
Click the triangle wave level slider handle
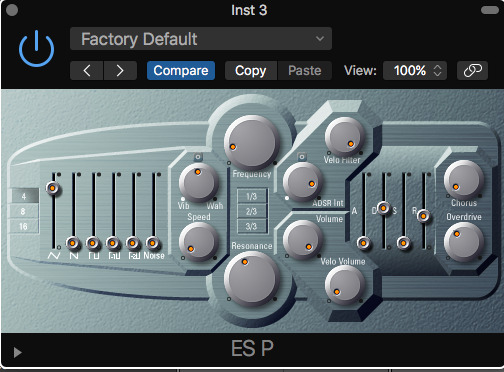52,188
